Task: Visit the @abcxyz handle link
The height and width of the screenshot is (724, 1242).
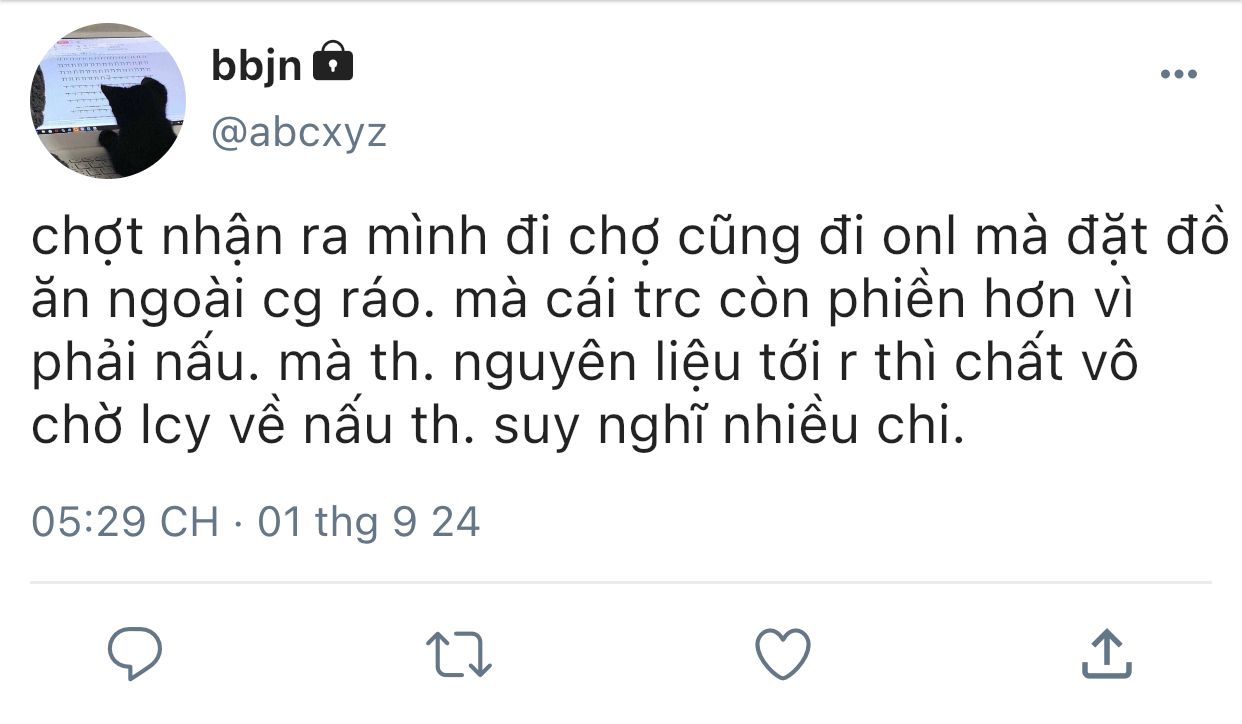Action: [299, 133]
